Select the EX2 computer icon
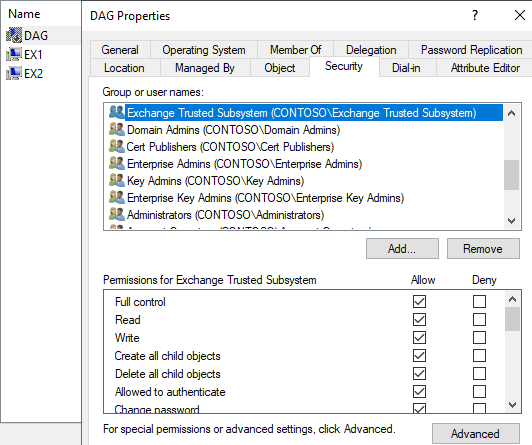Viewport: 532px width, 445px height. pos(14,73)
